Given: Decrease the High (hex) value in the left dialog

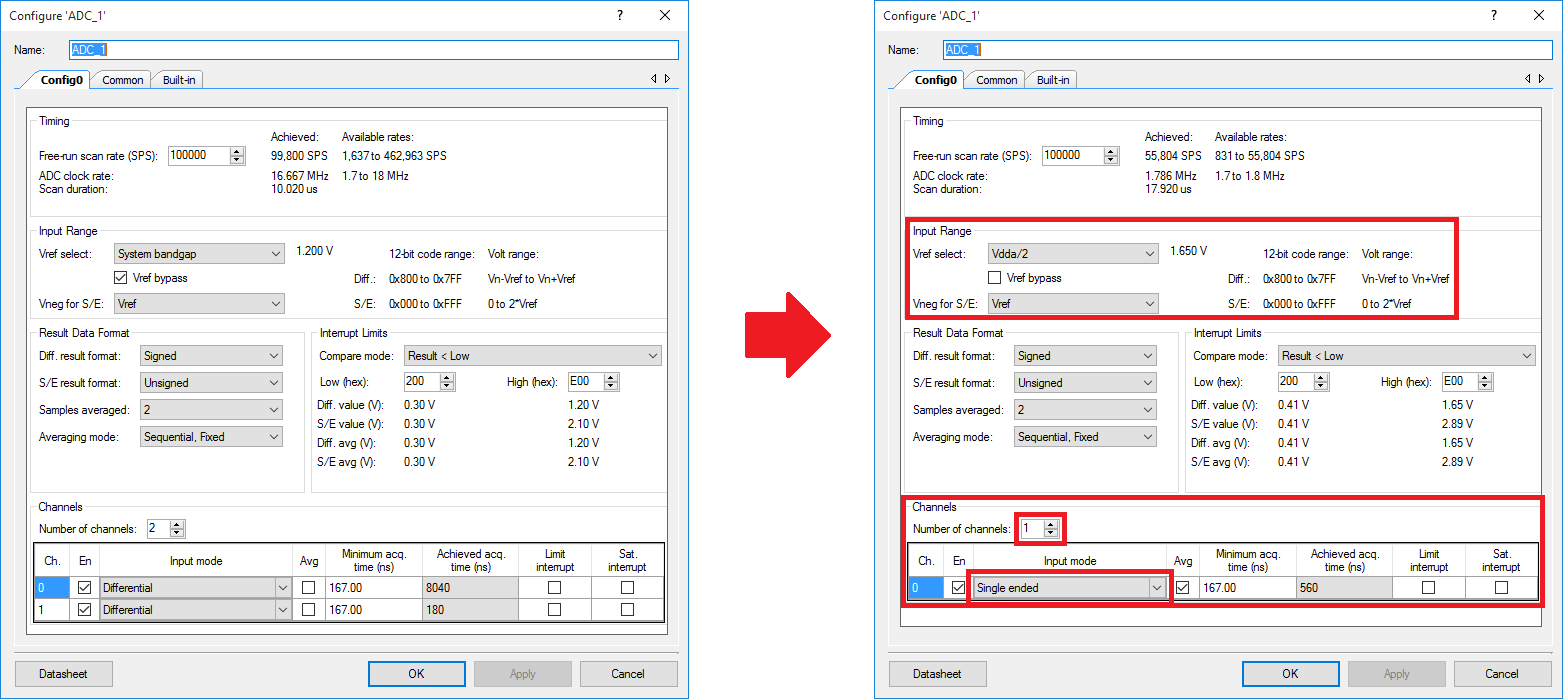Looking at the screenshot, I should 611,387.
